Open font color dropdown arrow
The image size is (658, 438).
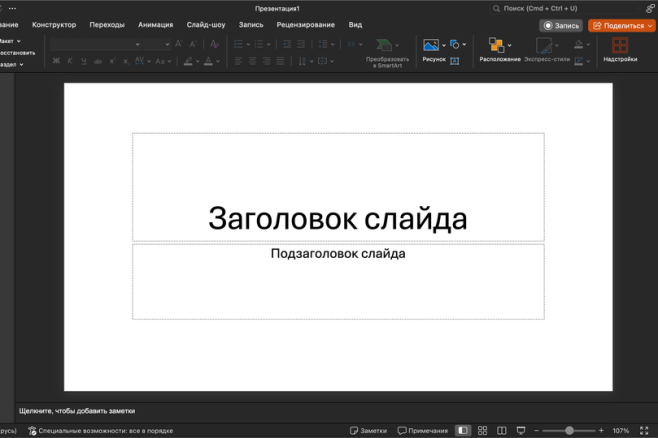tap(218, 62)
